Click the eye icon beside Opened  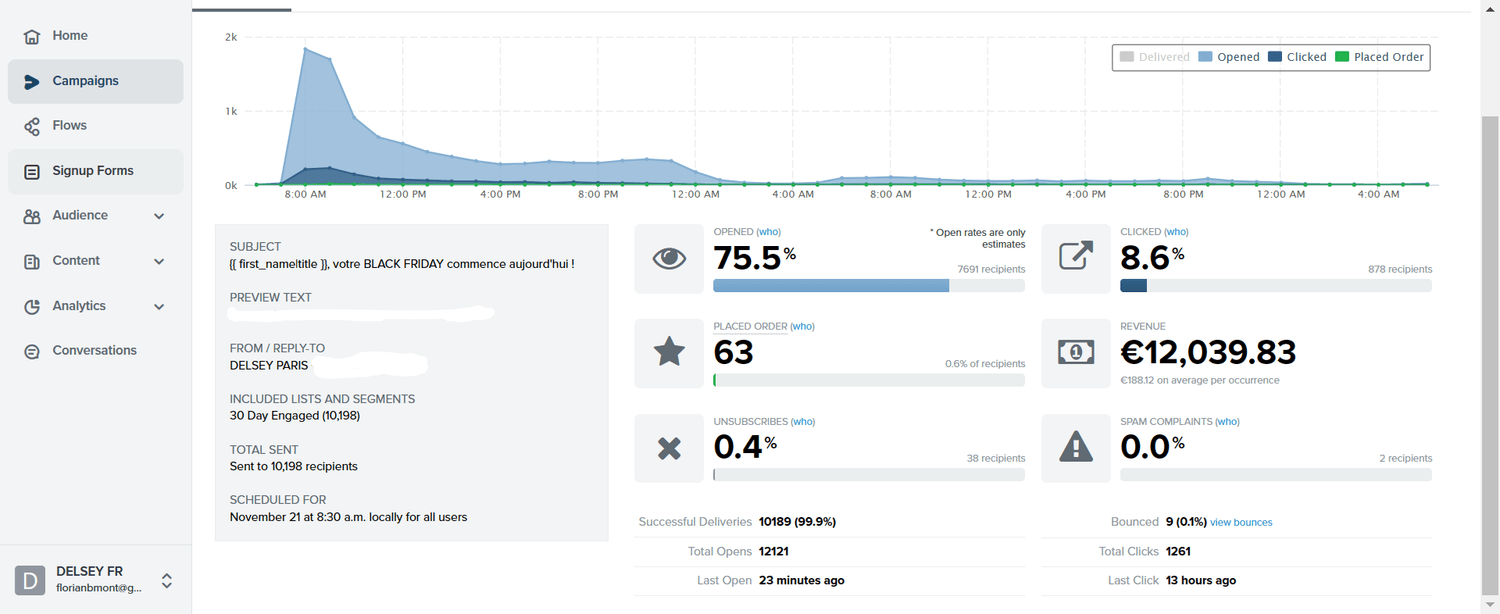tap(669, 258)
